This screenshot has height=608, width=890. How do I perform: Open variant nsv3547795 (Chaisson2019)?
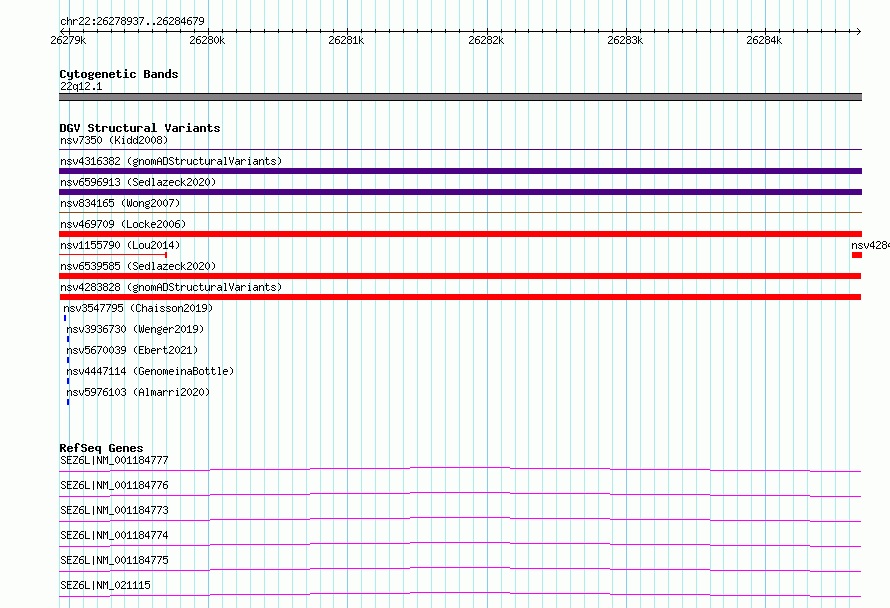(138, 308)
